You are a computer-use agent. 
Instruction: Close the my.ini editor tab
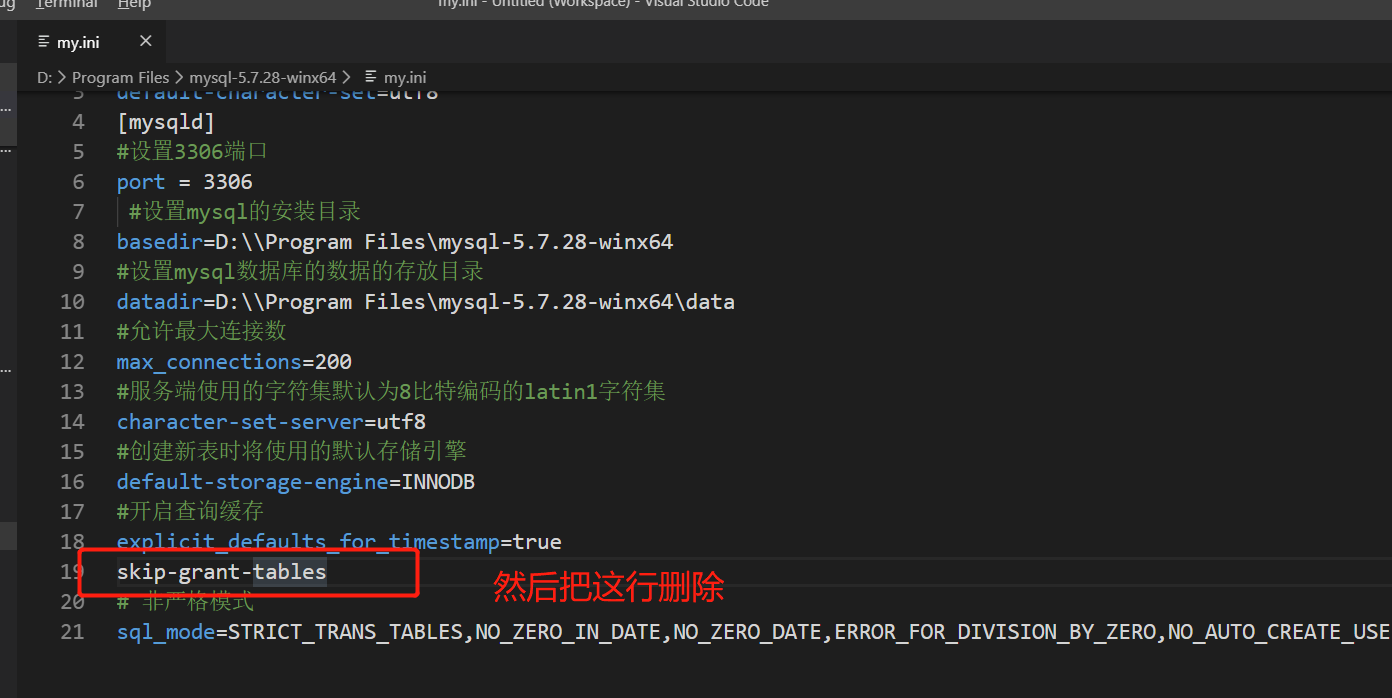click(146, 42)
